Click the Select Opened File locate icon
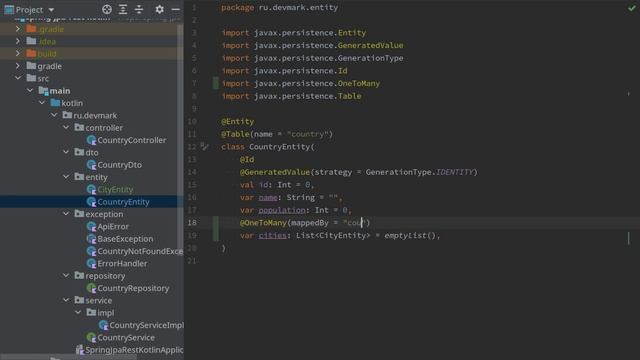640x360 pixels. click(x=107, y=9)
